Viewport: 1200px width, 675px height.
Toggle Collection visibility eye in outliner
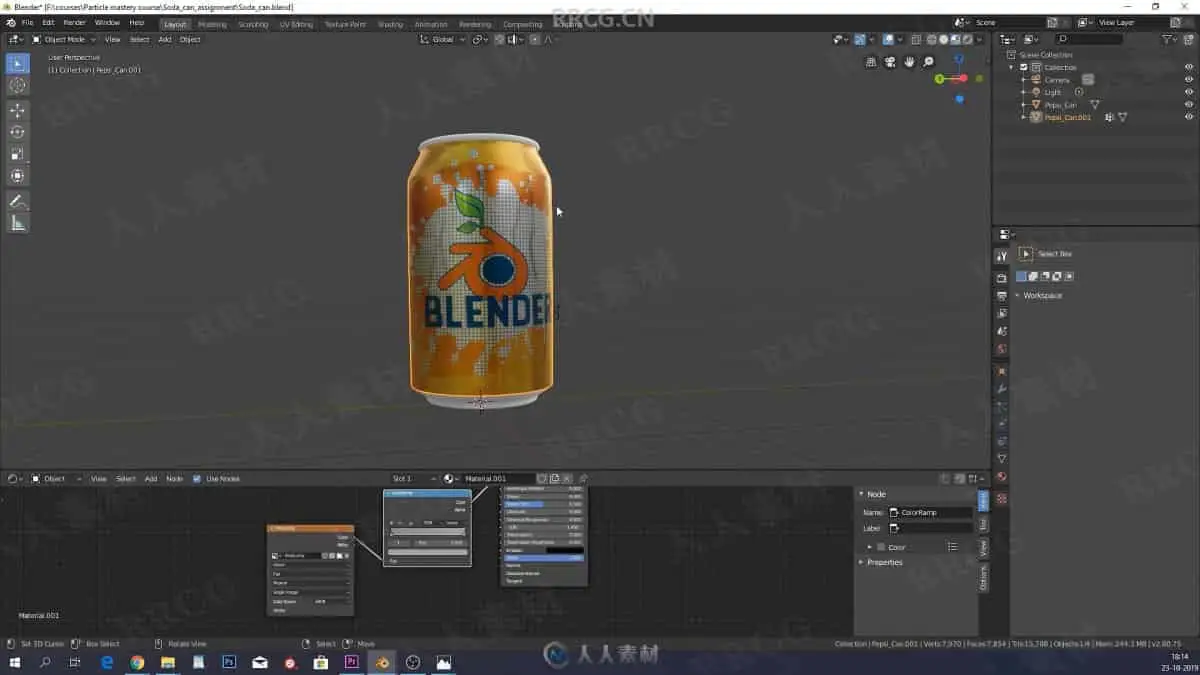pyautogui.click(x=1189, y=67)
